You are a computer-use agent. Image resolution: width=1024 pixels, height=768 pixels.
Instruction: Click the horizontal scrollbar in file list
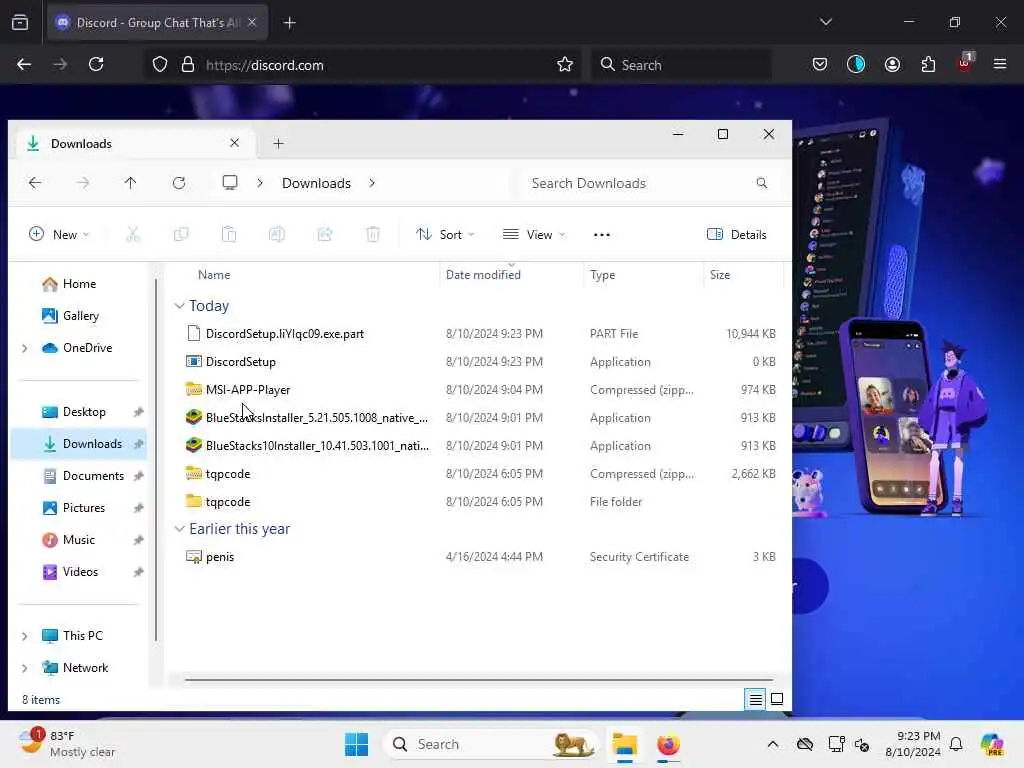tap(479, 680)
